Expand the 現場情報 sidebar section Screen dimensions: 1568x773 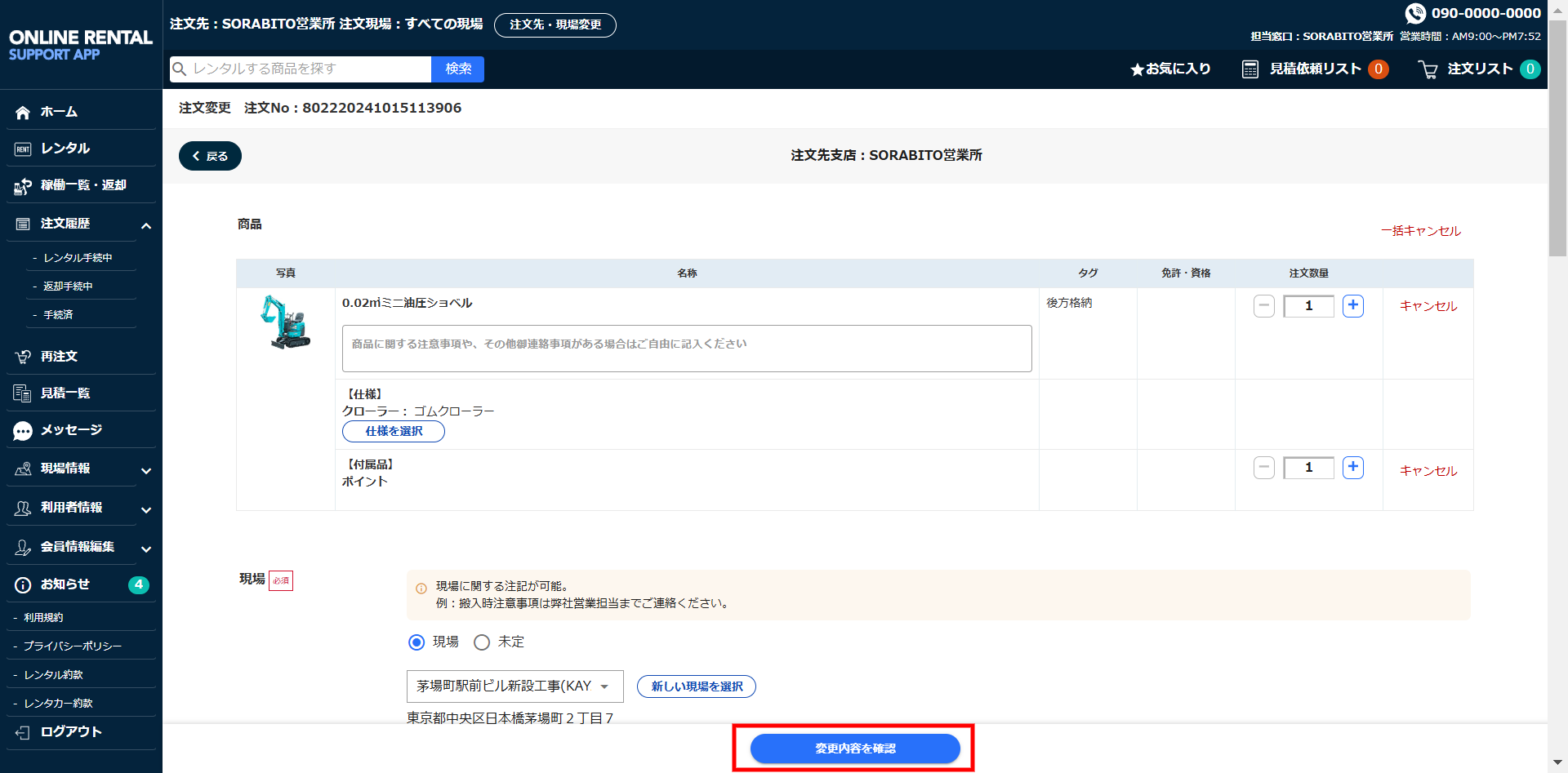[146, 470]
